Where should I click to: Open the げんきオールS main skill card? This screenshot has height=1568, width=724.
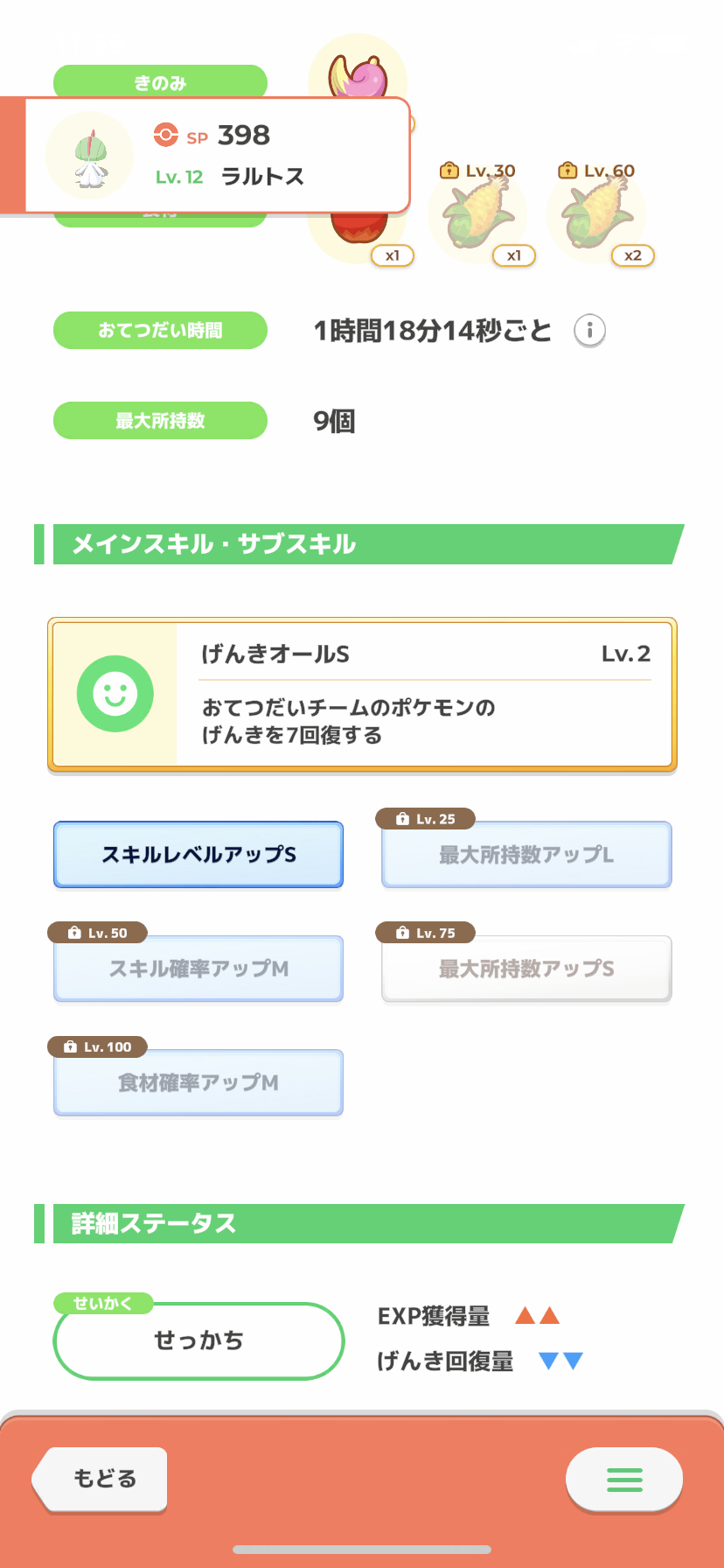(x=362, y=695)
